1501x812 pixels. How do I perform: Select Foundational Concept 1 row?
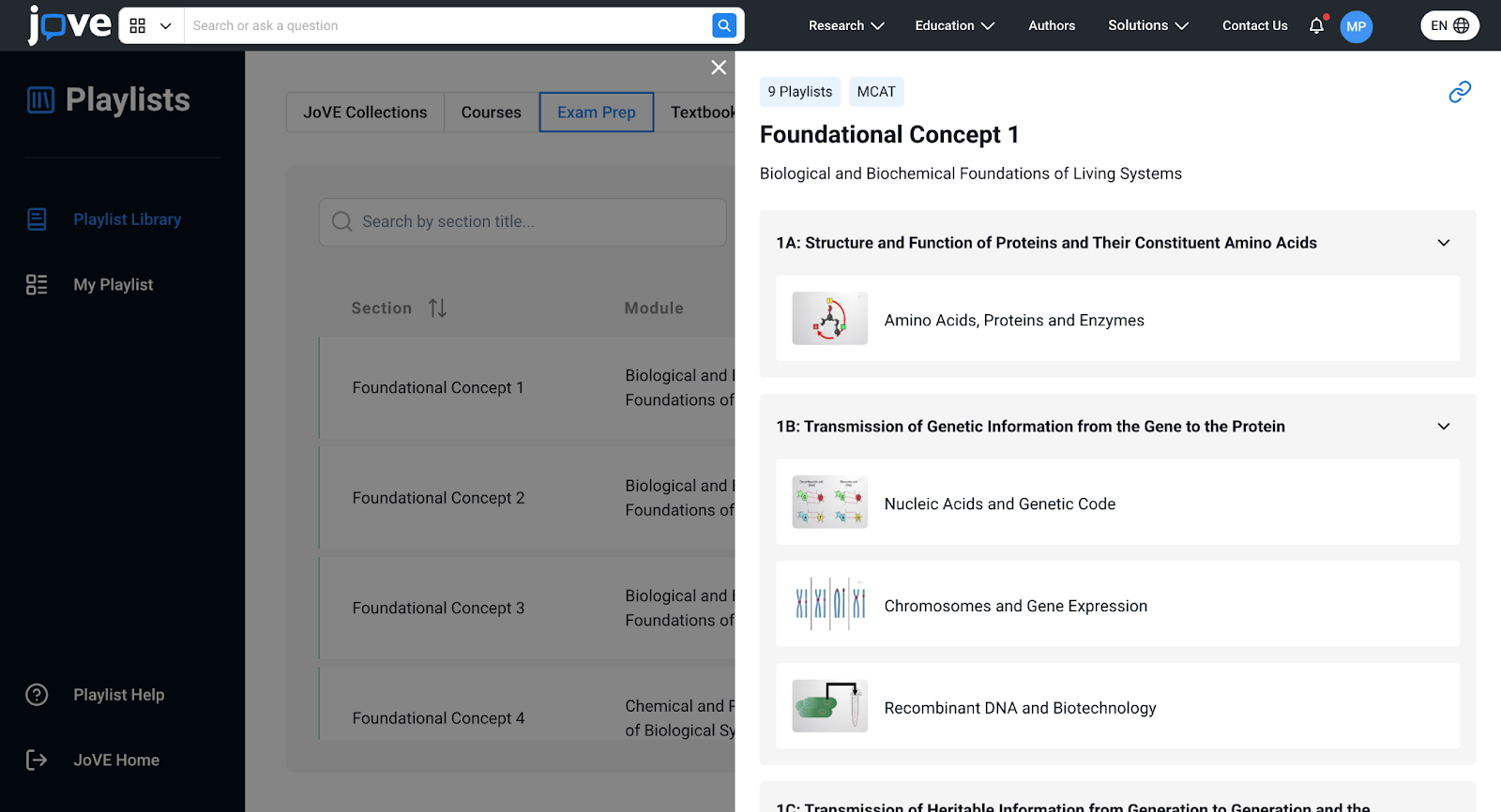(527, 388)
